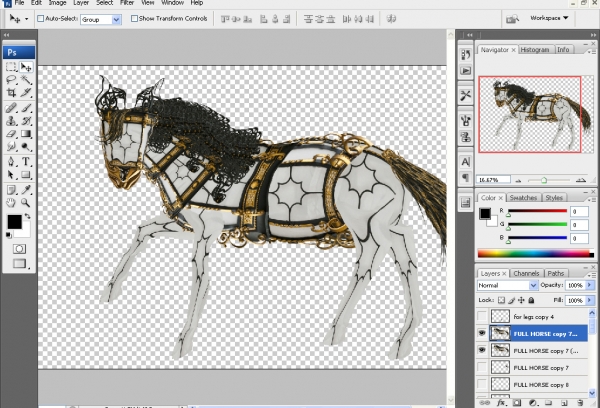Screen dimensions: 600x408
Task: Hide the 'FULL HORSE copy 7 (...' layer
Action: pyautogui.click(x=482, y=350)
